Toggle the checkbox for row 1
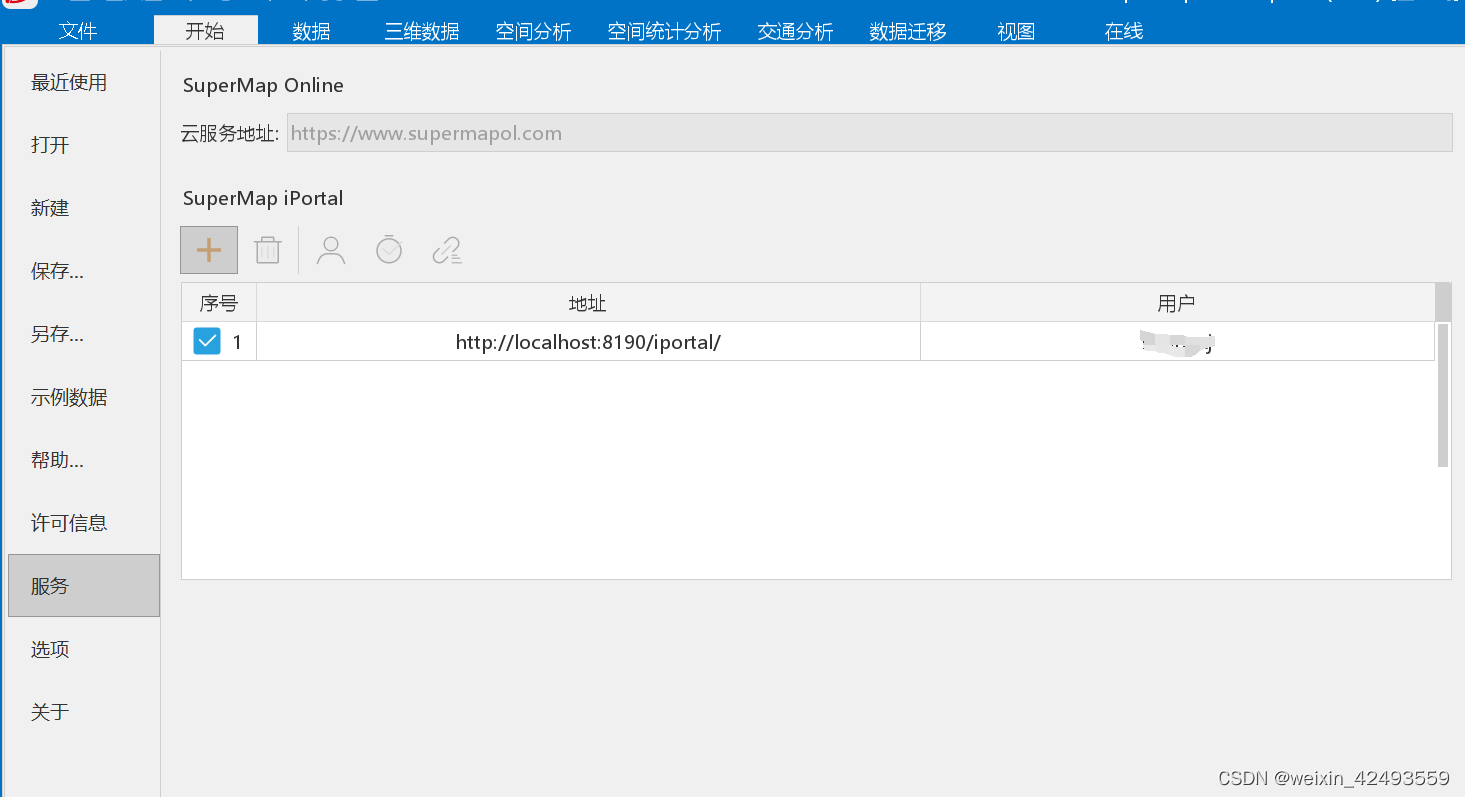This screenshot has height=797, width=1465. [x=207, y=342]
